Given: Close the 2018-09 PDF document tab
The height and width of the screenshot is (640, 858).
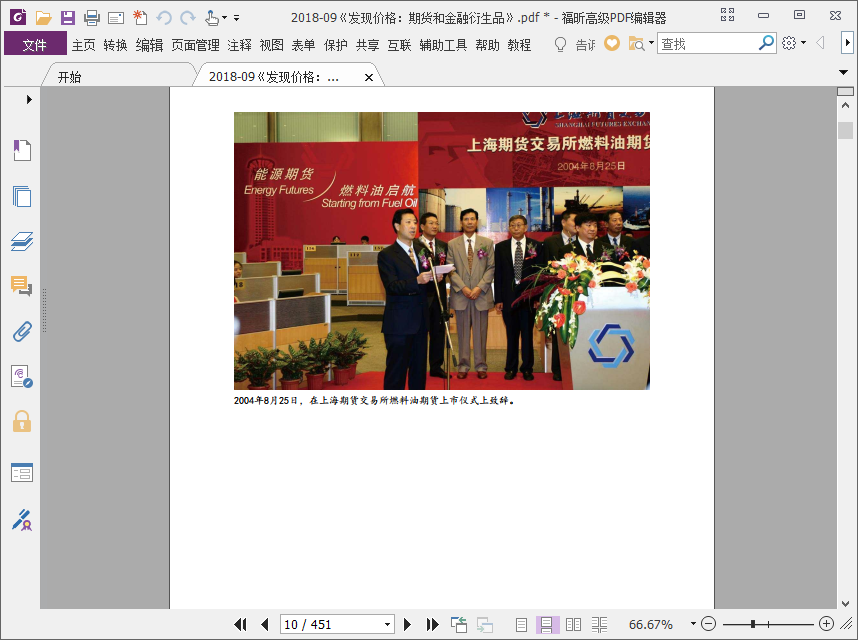Looking at the screenshot, I should [369, 78].
